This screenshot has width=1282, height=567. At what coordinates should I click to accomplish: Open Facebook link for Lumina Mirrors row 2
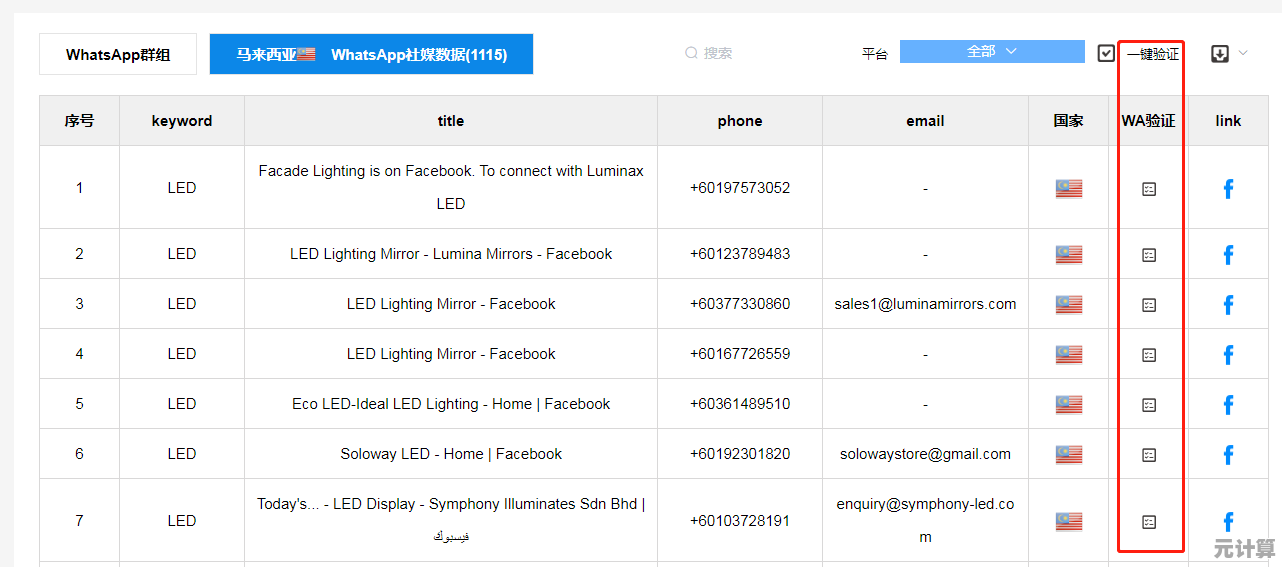[1228, 255]
